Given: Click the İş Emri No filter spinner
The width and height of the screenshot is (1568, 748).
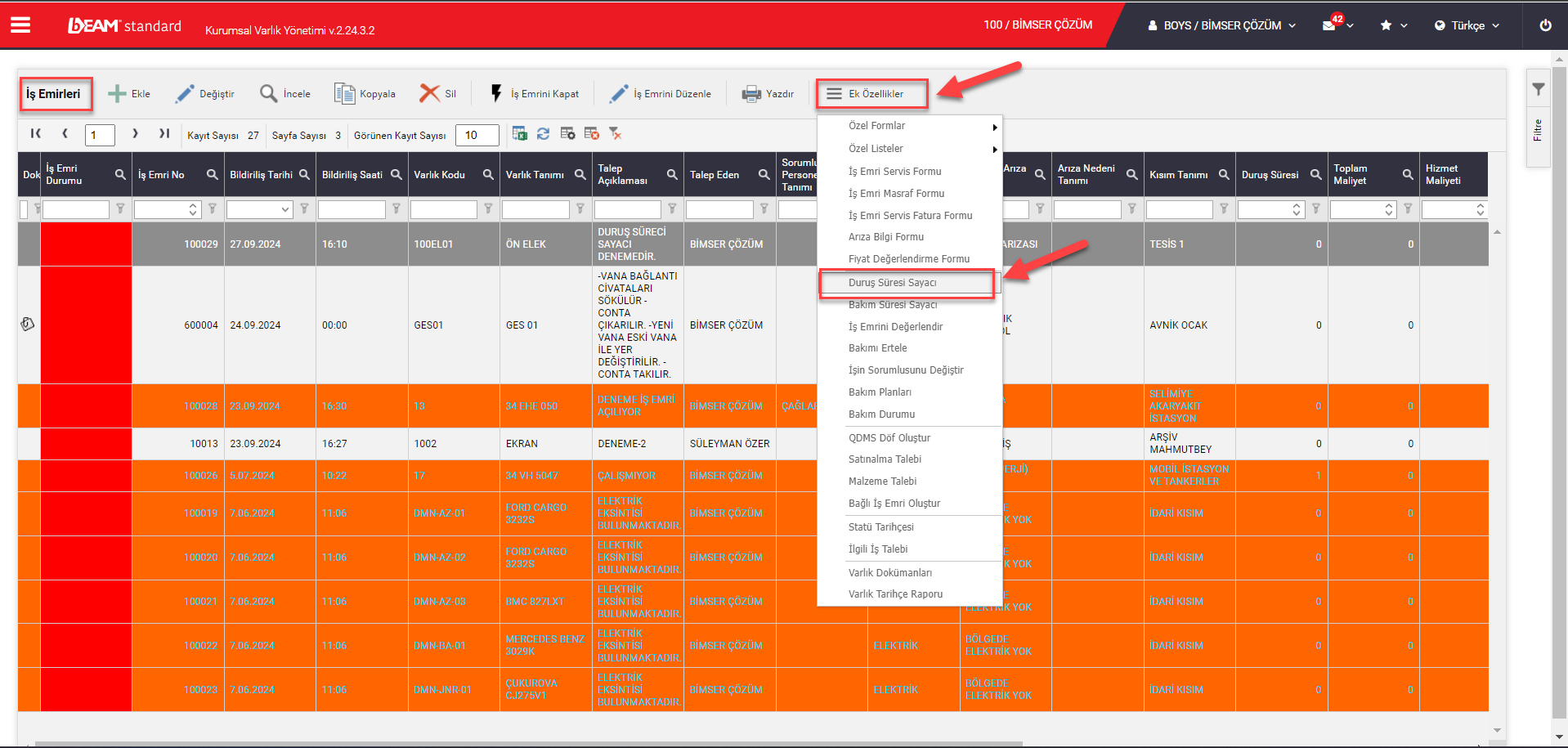Looking at the screenshot, I should tap(193, 209).
